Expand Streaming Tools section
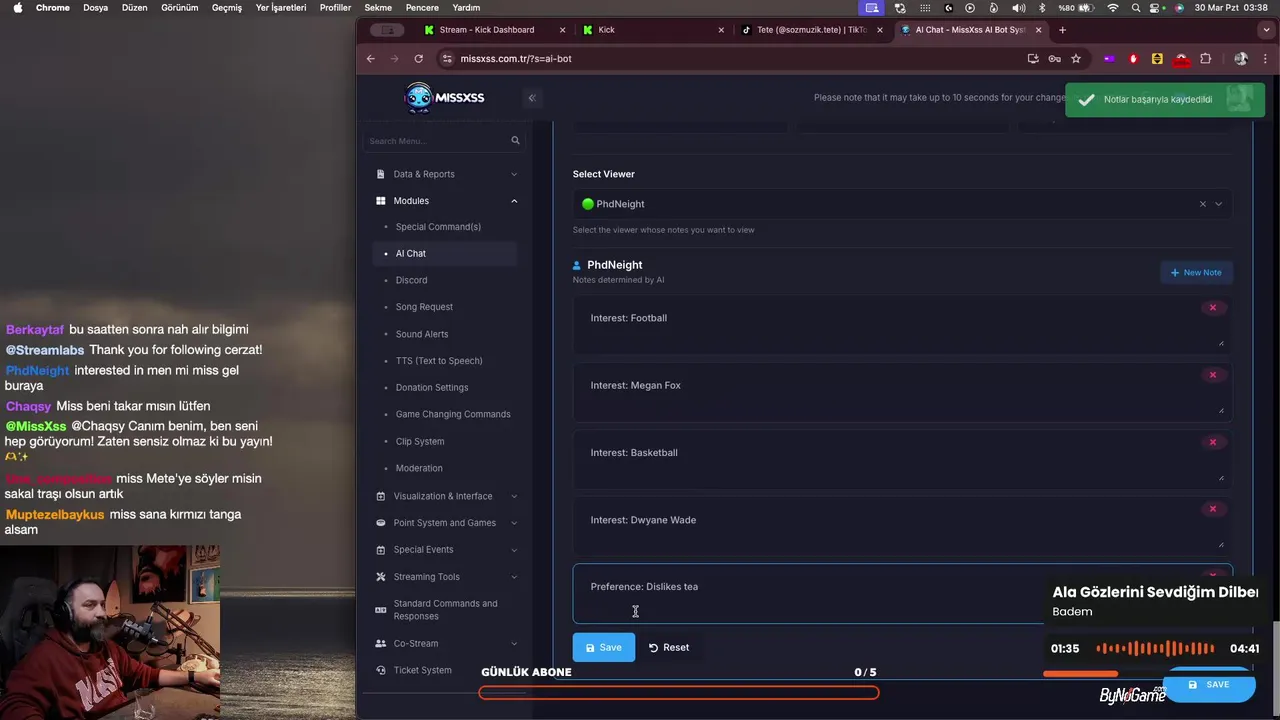 446,577
